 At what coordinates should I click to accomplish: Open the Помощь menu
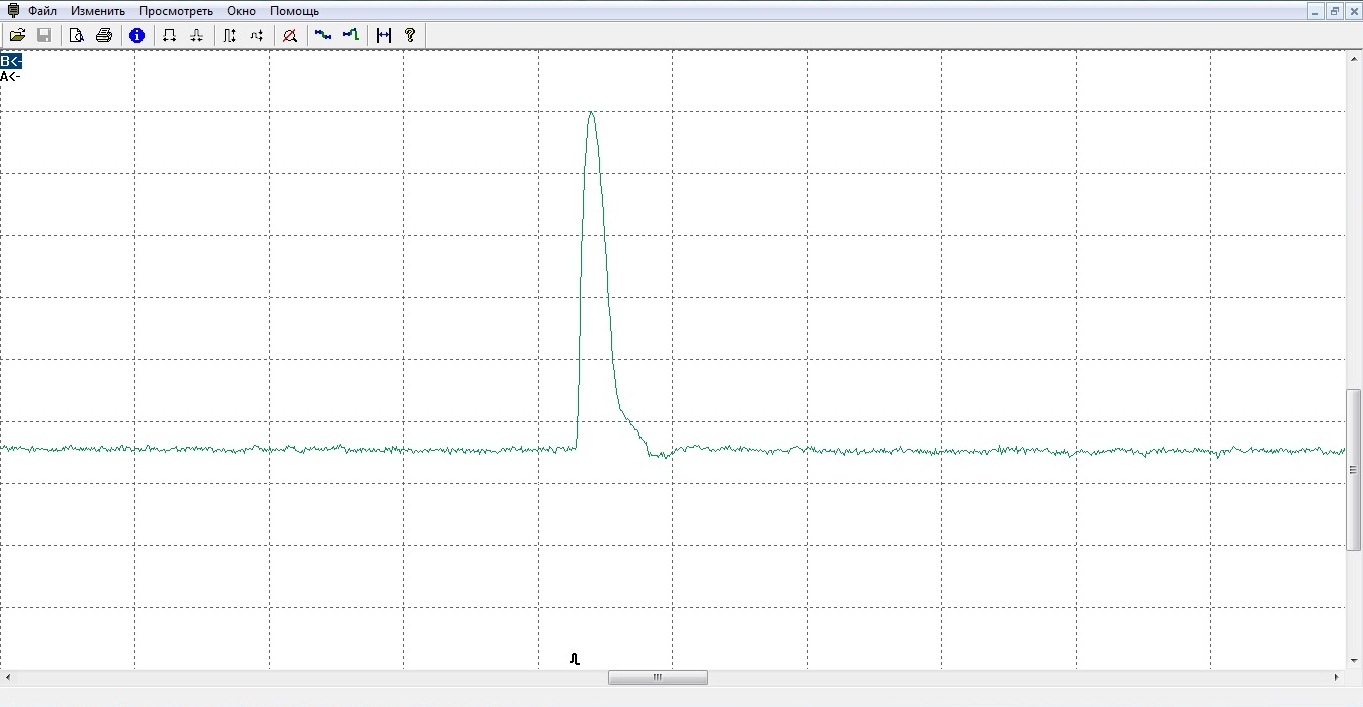coord(294,11)
